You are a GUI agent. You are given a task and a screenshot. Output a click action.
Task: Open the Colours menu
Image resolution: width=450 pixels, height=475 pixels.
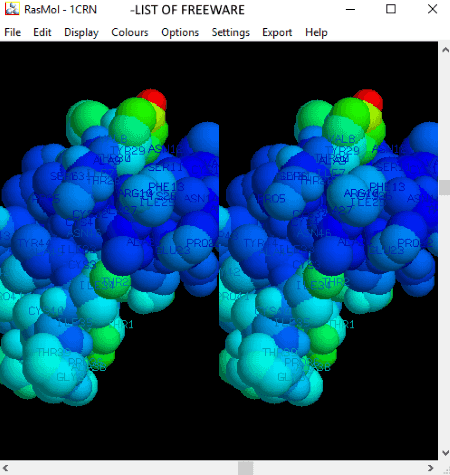click(130, 32)
